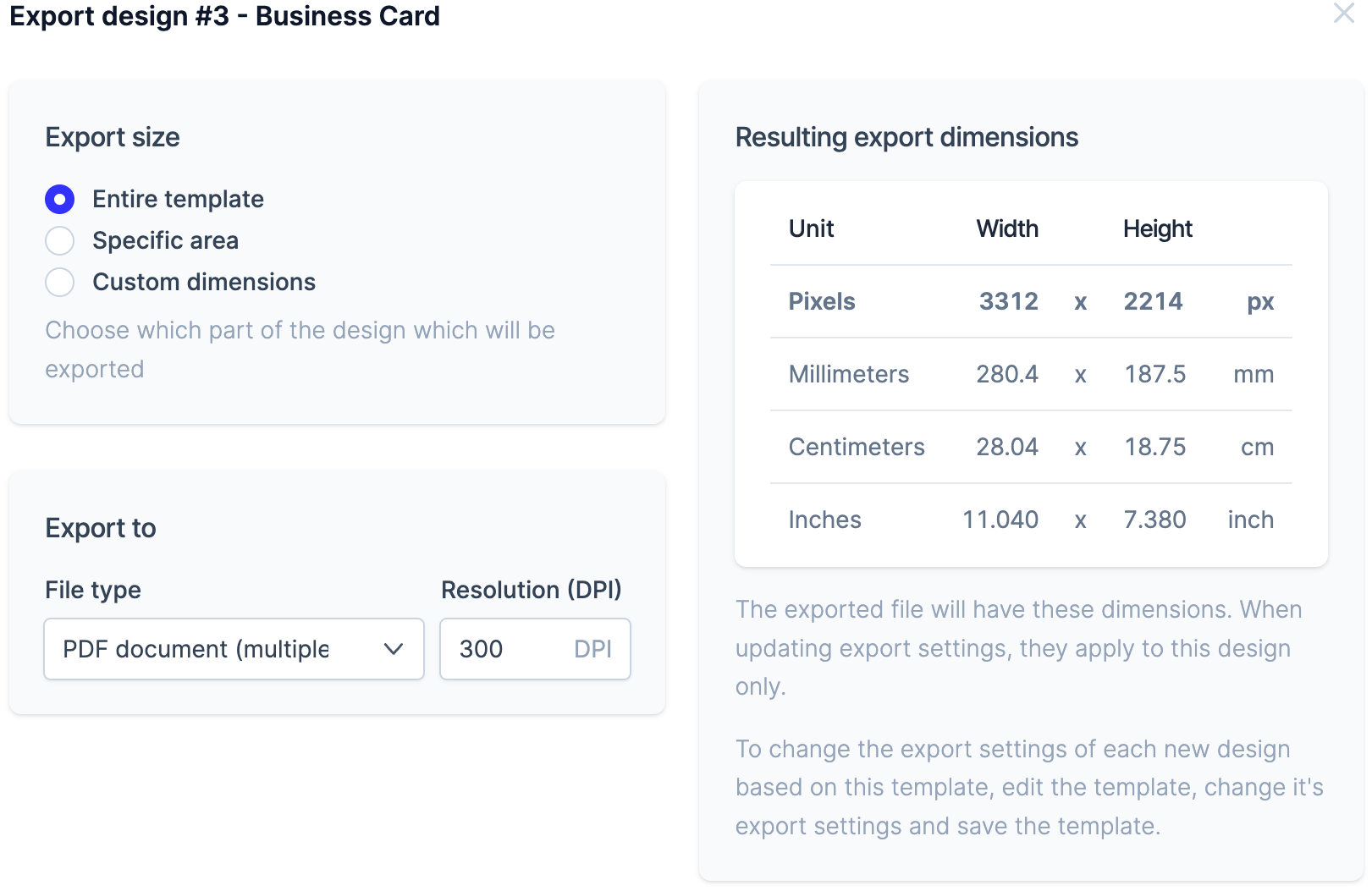Viewport: 1372px width, 891px height.
Task: Click the Width column header
Action: coord(1006,229)
